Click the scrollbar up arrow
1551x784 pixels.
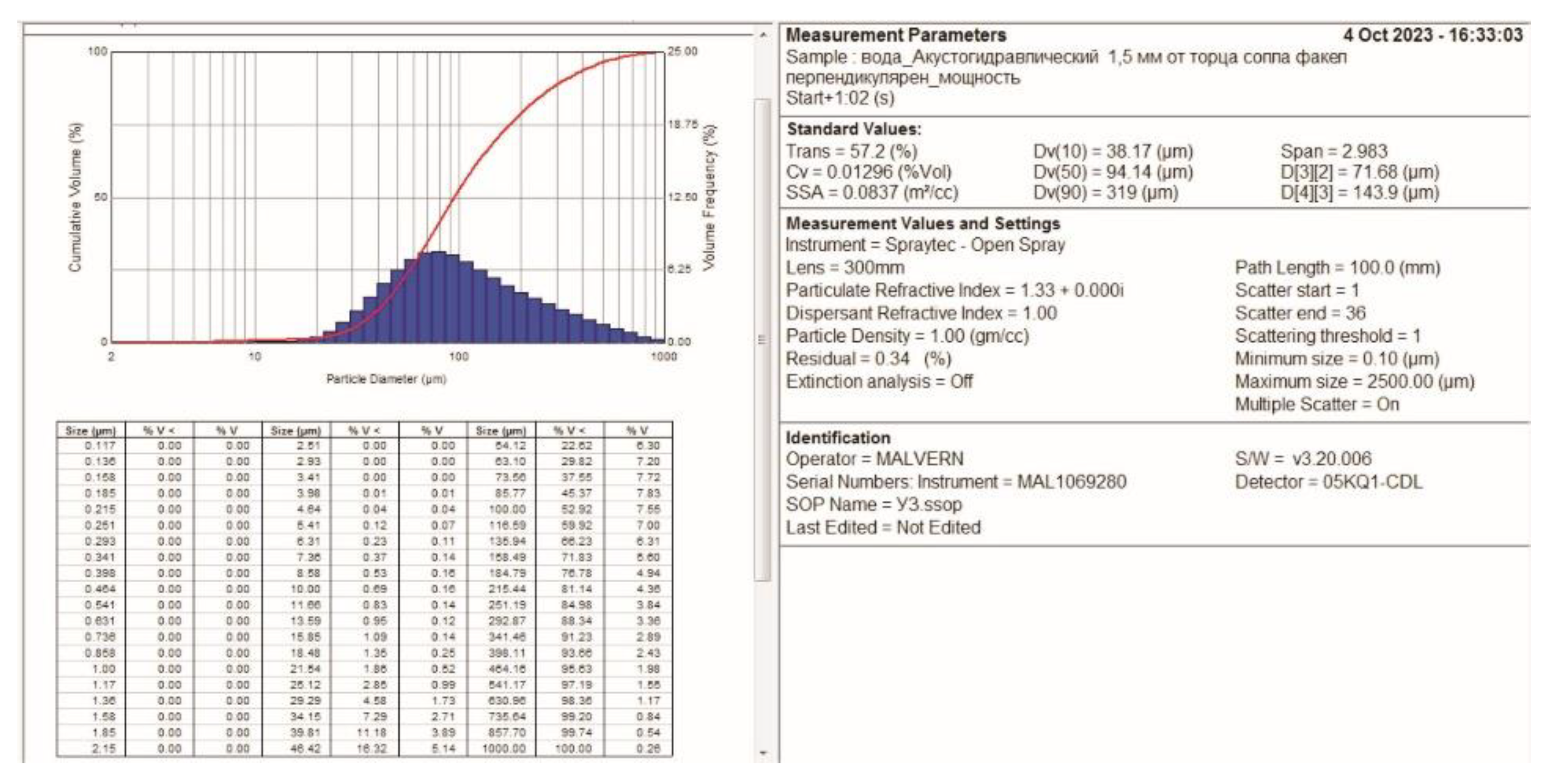[x=763, y=36]
